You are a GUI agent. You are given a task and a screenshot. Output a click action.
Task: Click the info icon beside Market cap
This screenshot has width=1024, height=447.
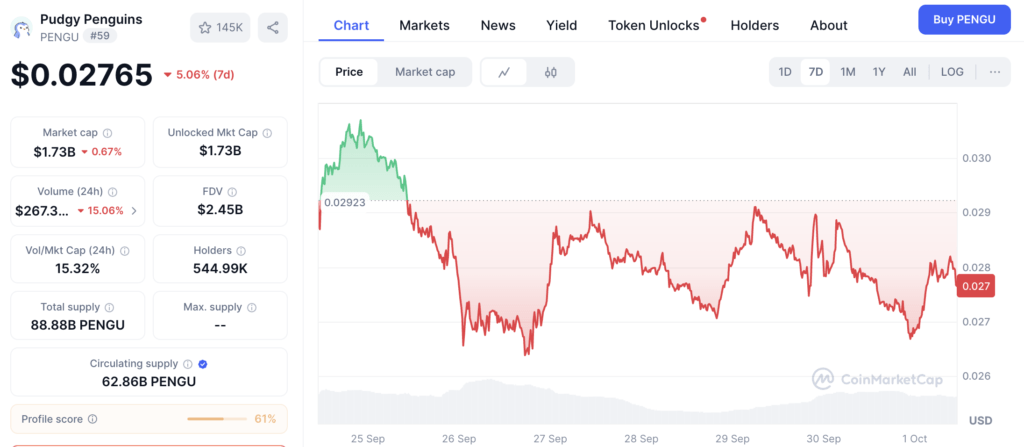click(x=107, y=132)
